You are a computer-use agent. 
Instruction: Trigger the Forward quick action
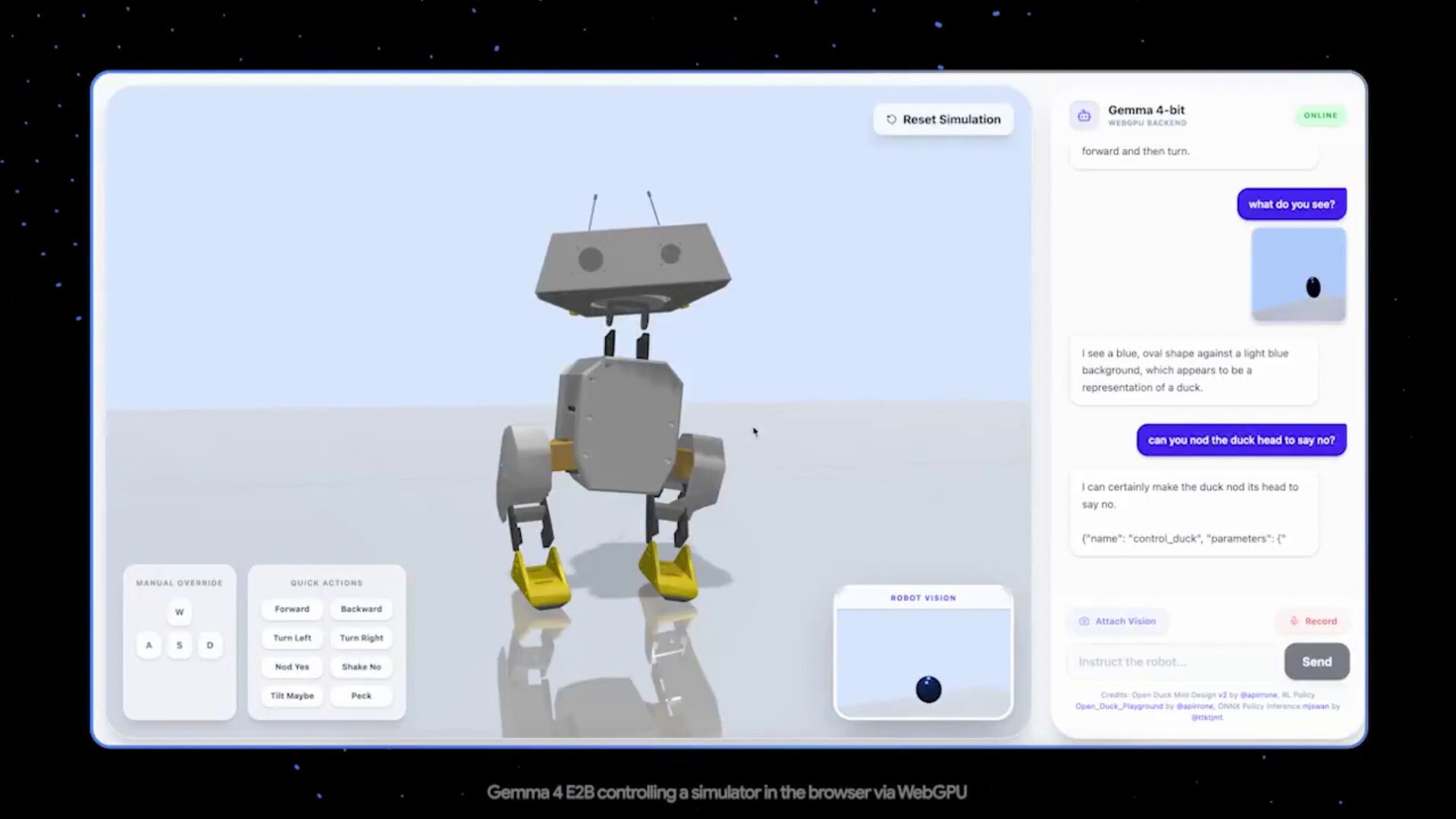point(292,609)
